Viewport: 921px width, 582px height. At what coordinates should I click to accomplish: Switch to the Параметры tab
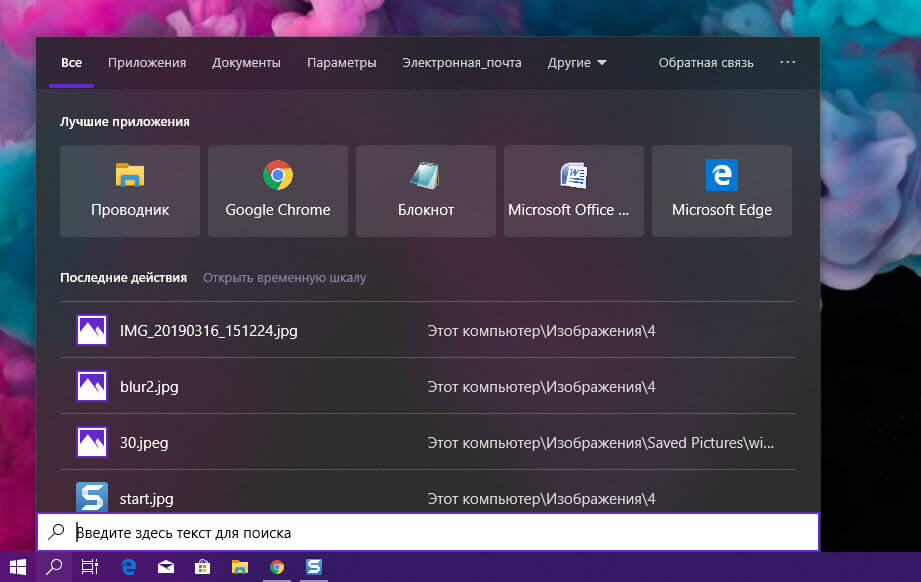[341, 63]
